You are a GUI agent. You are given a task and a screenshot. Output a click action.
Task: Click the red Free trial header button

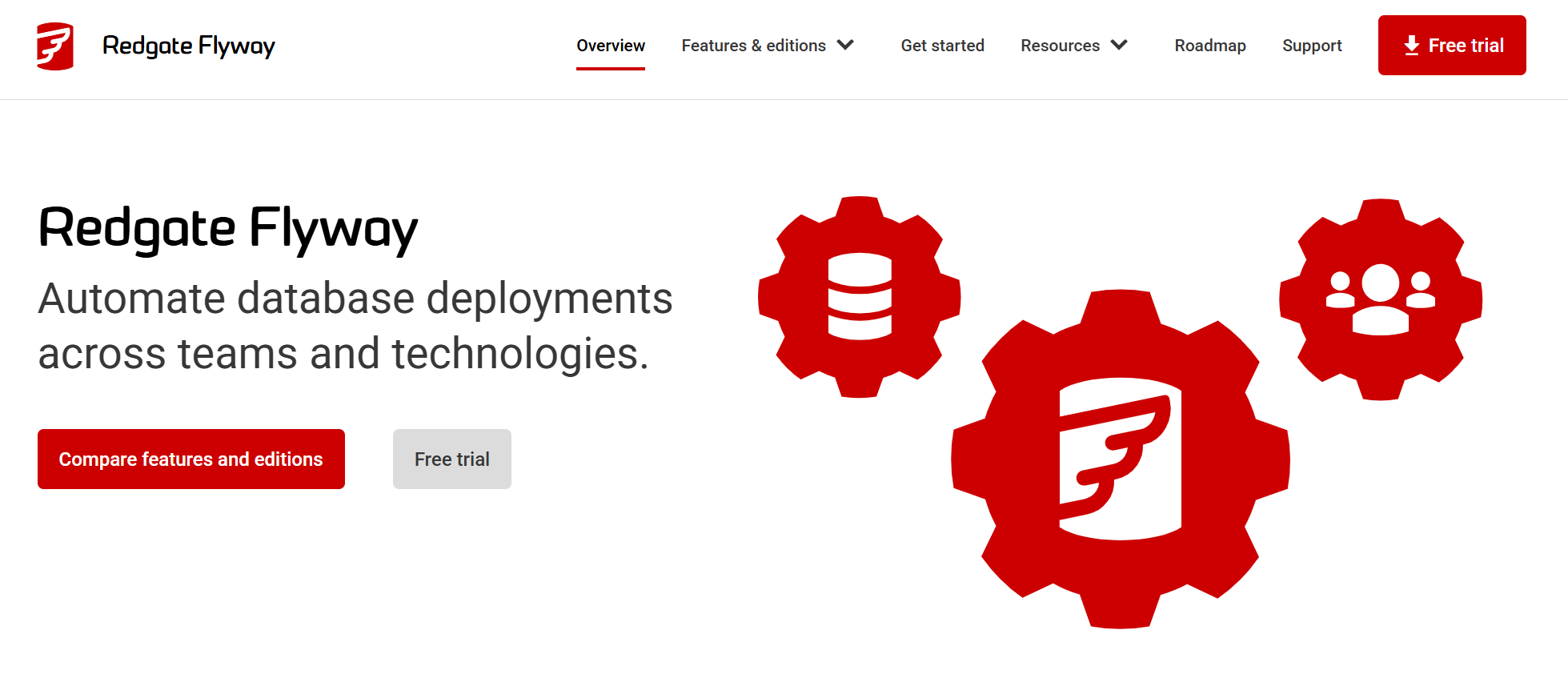(1452, 45)
